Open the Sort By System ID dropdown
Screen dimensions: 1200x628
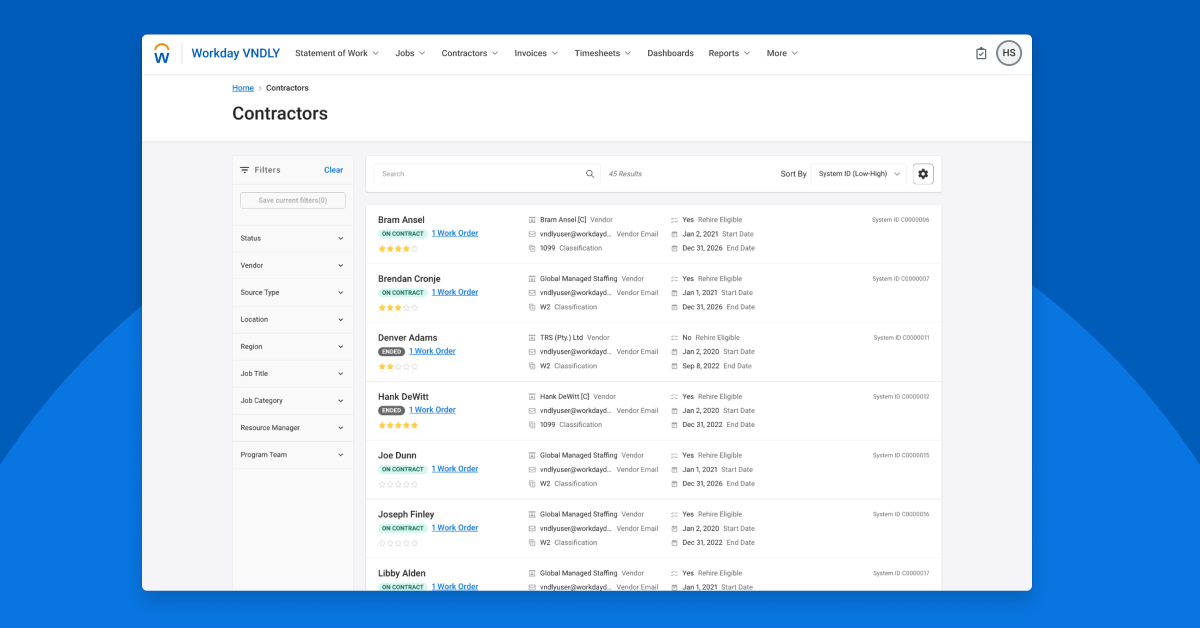pos(859,174)
